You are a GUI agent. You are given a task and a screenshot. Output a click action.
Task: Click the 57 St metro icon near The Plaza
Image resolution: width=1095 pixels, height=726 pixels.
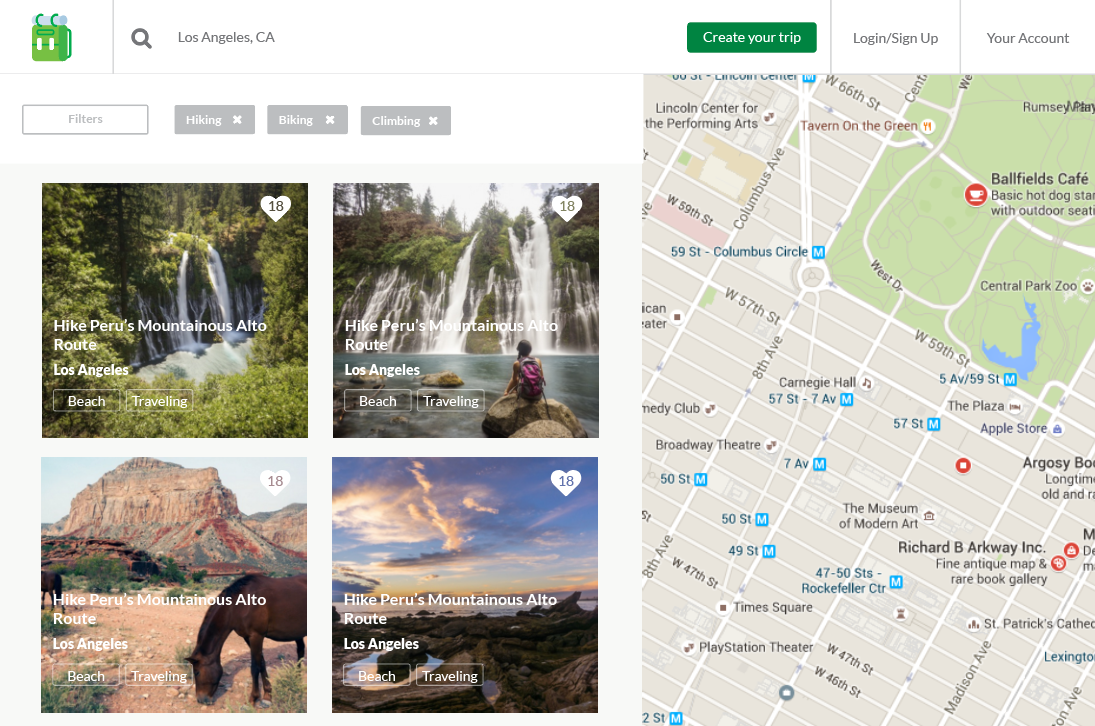coord(934,424)
